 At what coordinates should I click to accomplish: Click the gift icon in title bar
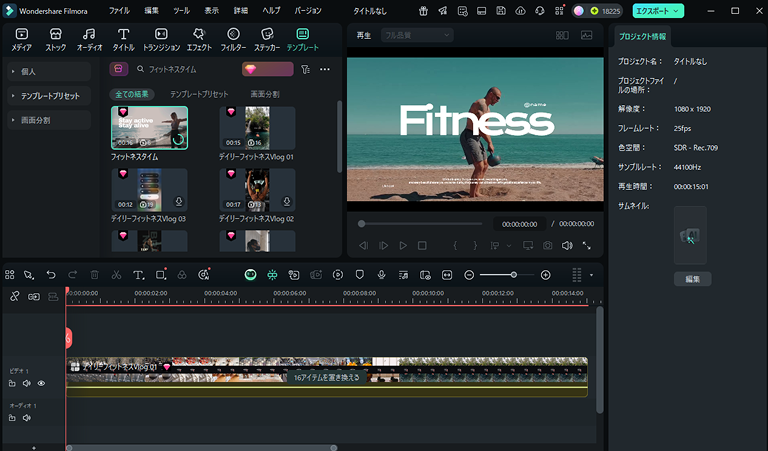point(423,11)
